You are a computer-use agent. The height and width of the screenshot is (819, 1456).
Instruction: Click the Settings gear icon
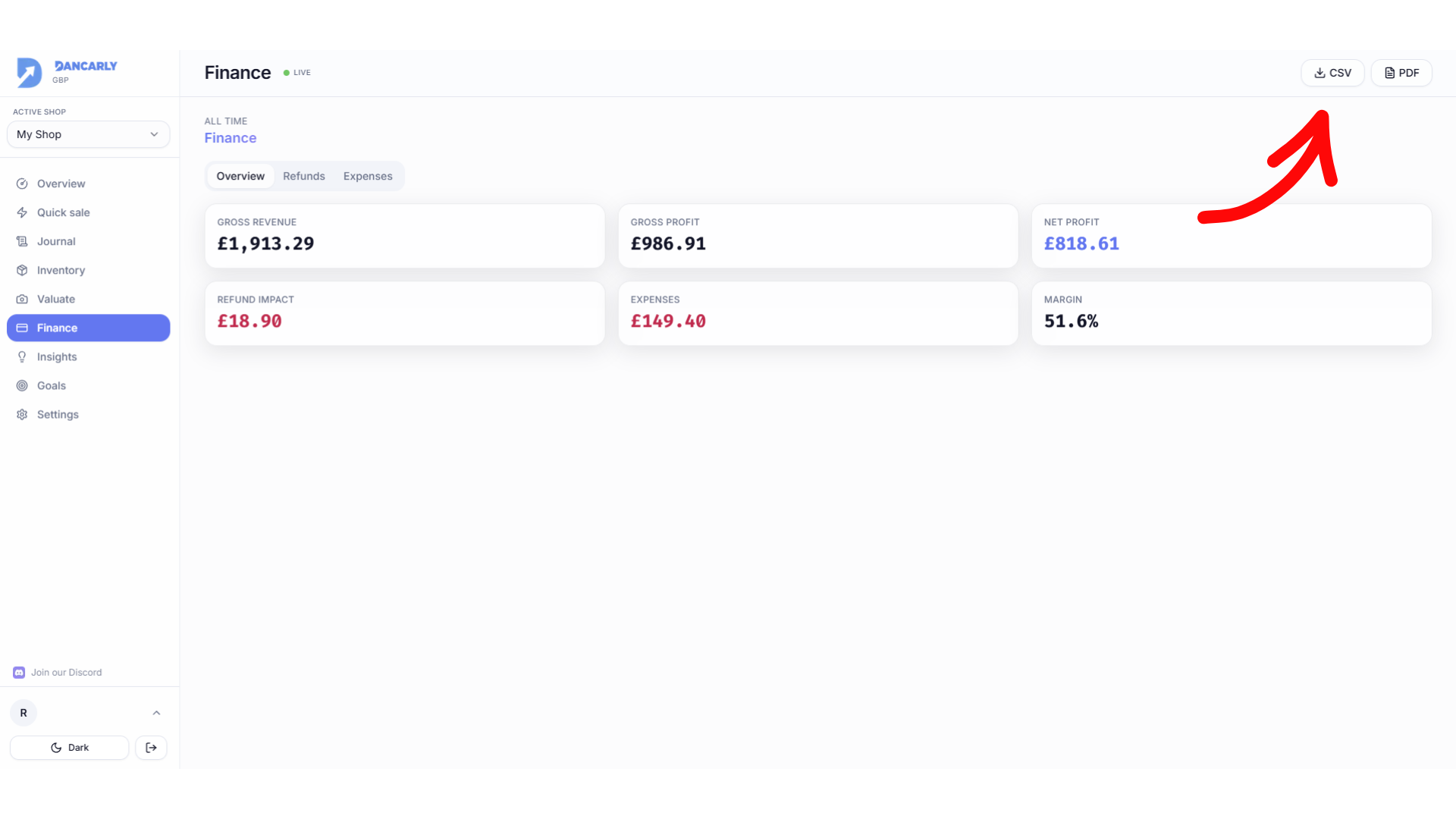22,414
